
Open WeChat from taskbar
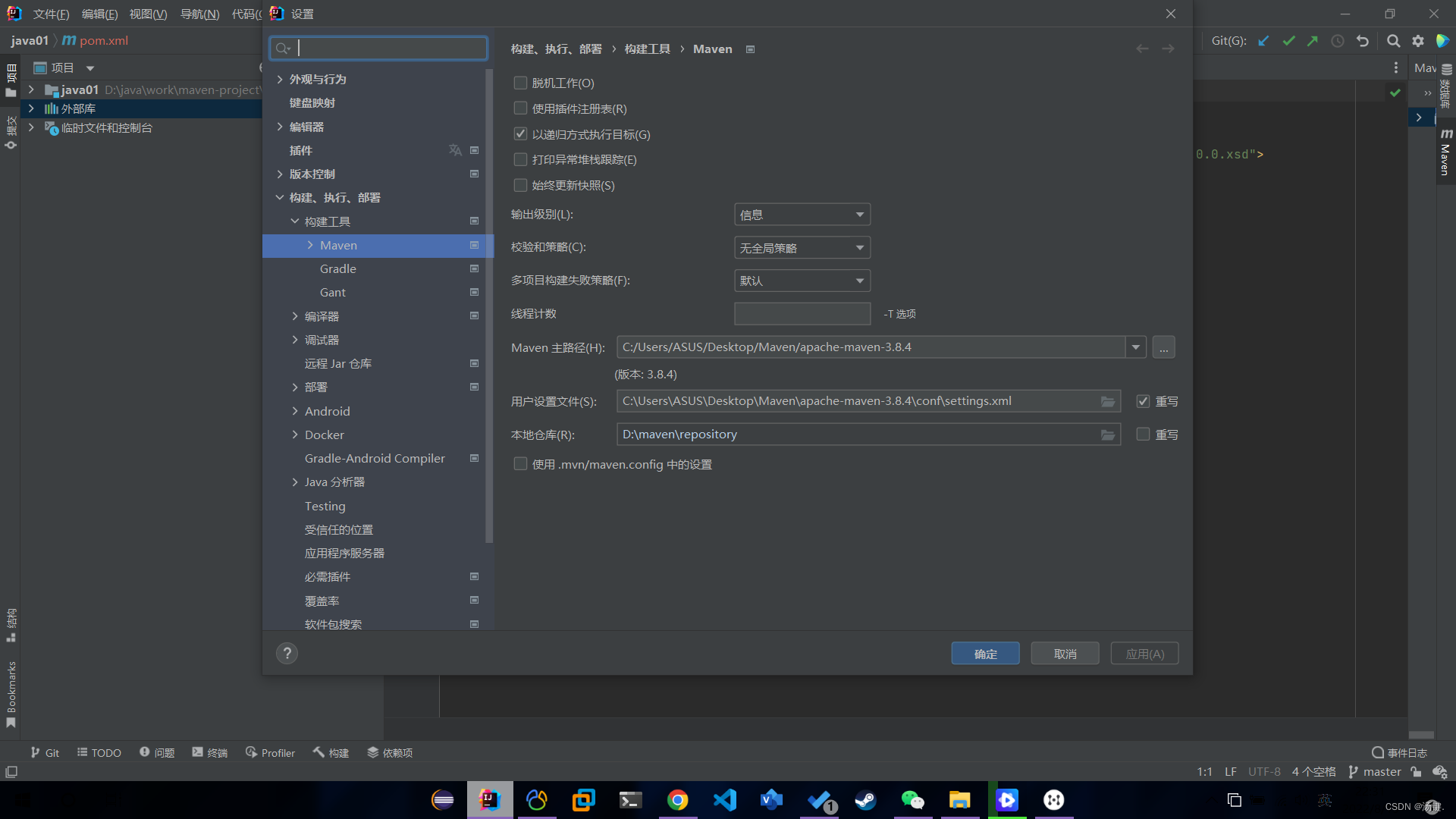point(912,800)
